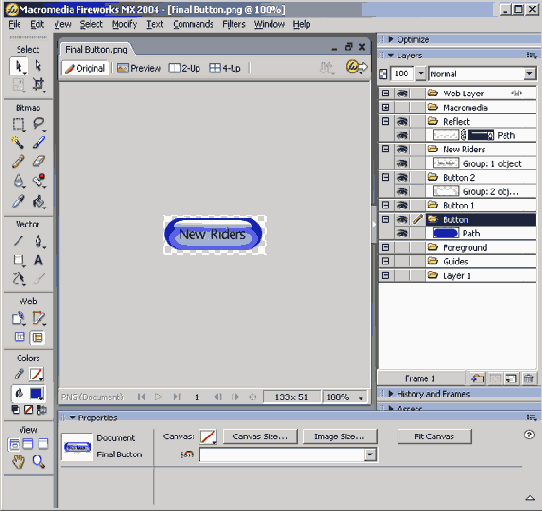The image size is (542, 511).
Task: Select the Pointer tool
Action: click(18, 66)
